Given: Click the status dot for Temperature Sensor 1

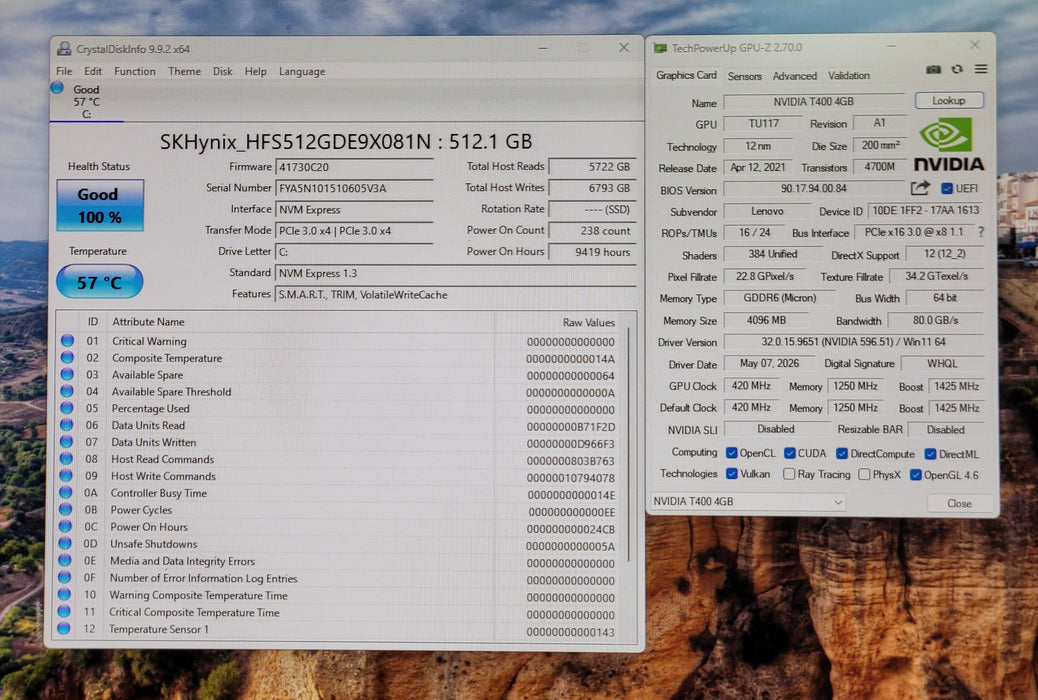Looking at the screenshot, I should [x=64, y=628].
